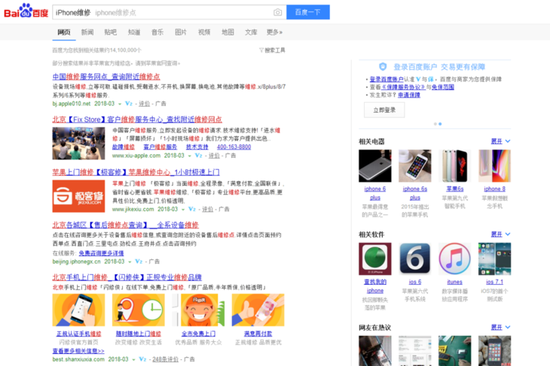Switch to the 地图 tab
This screenshot has width=550, height=366.
coord(228,32)
